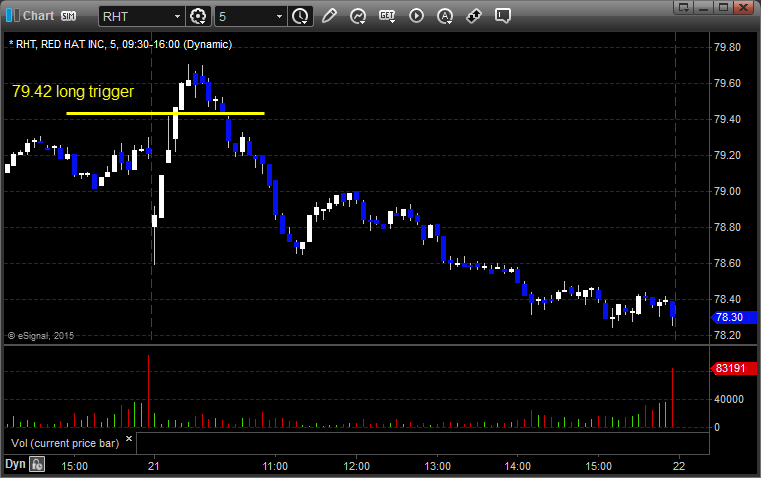
Task: Click the blue window link indicator
Action: (12, 16)
